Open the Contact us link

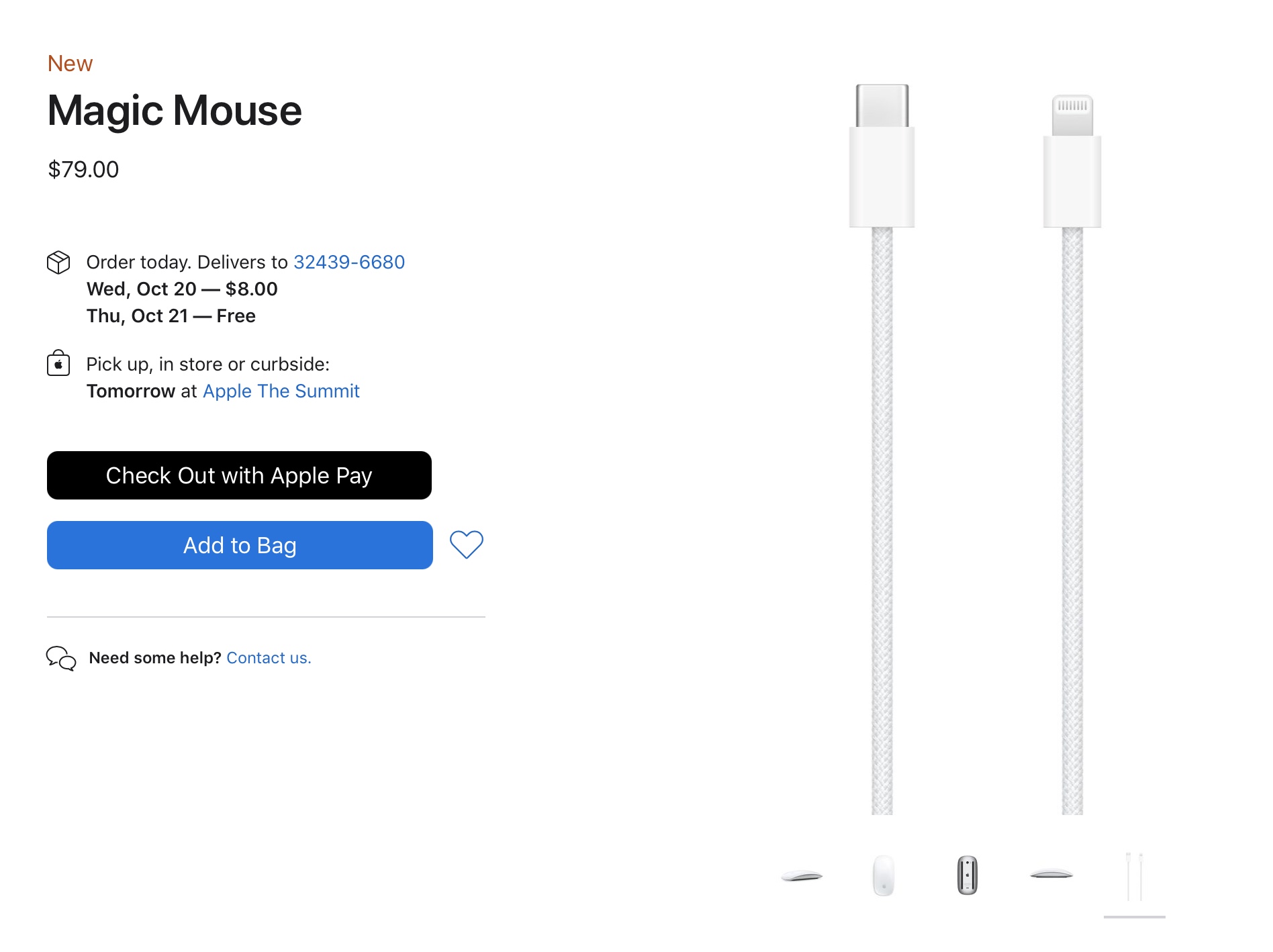[x=269, y=658]
